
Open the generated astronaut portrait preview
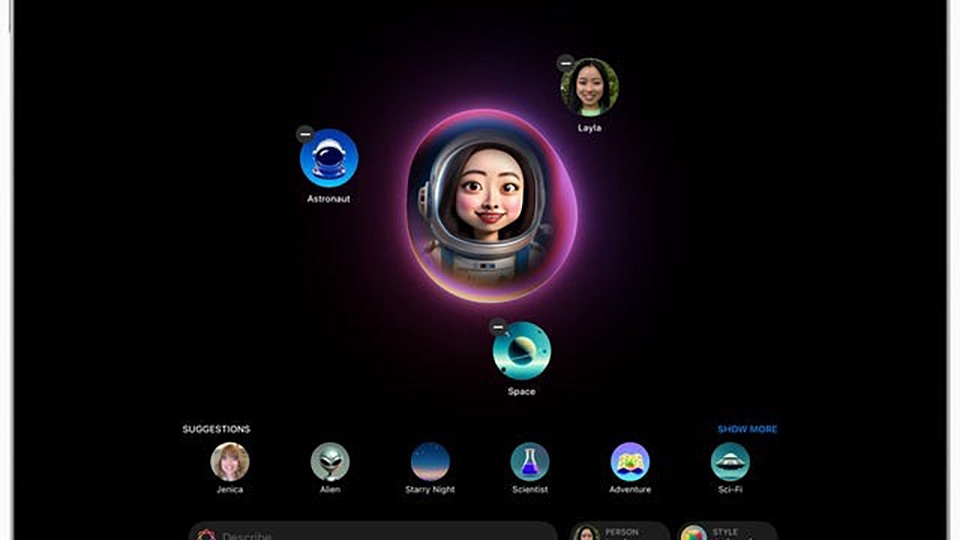pyautogui.click(x=492, y=206)
